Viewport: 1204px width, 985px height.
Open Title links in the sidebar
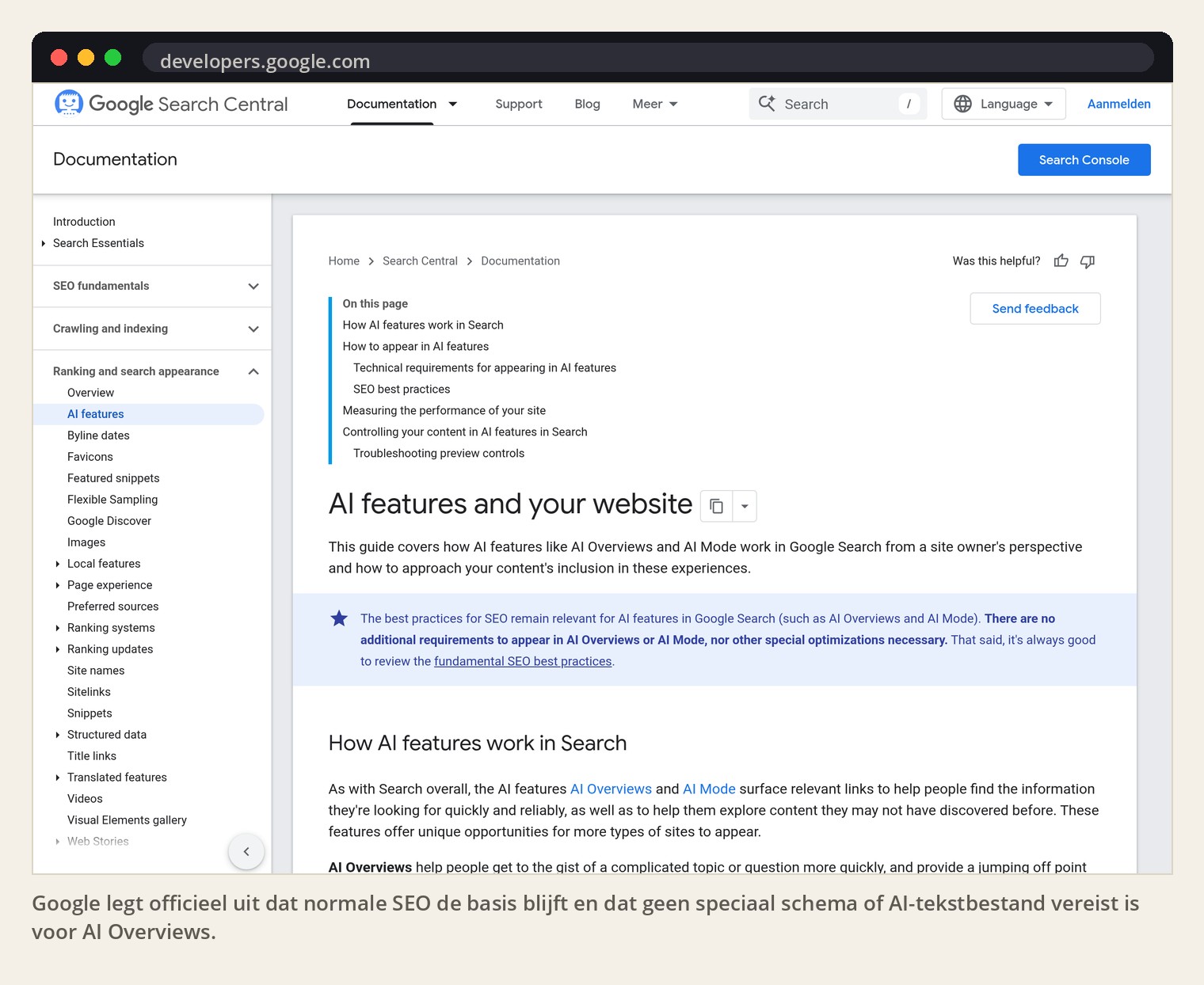coord(92,756)
